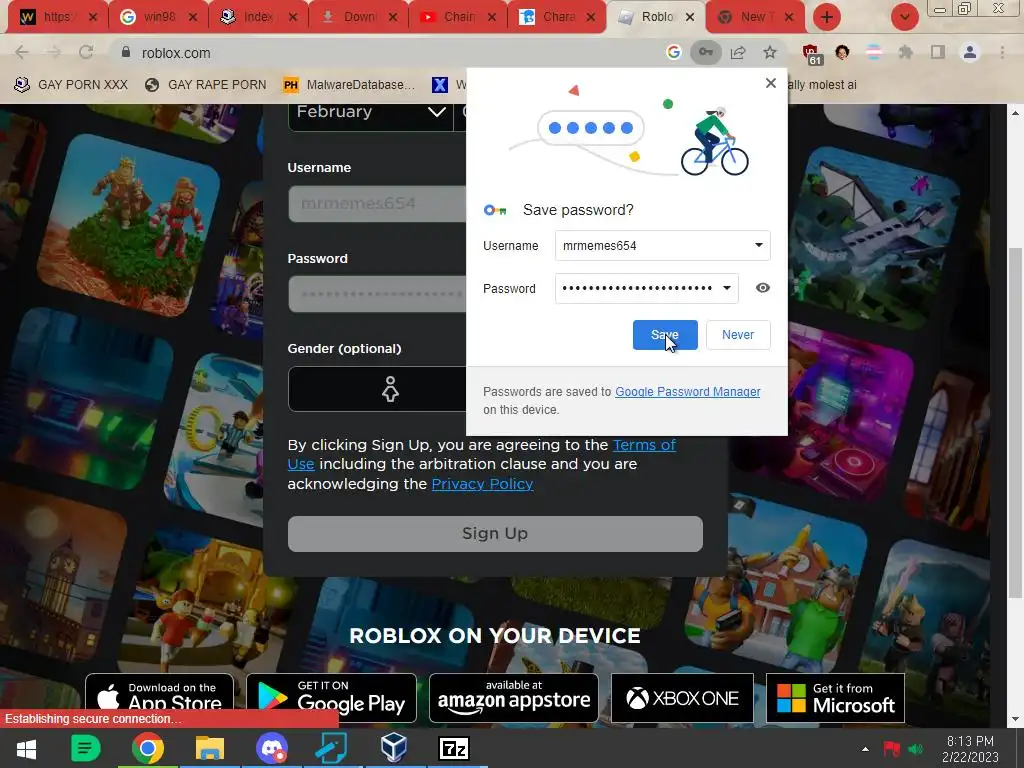
Task: Click the Password field on signup form
Action: tap(377, 294)
